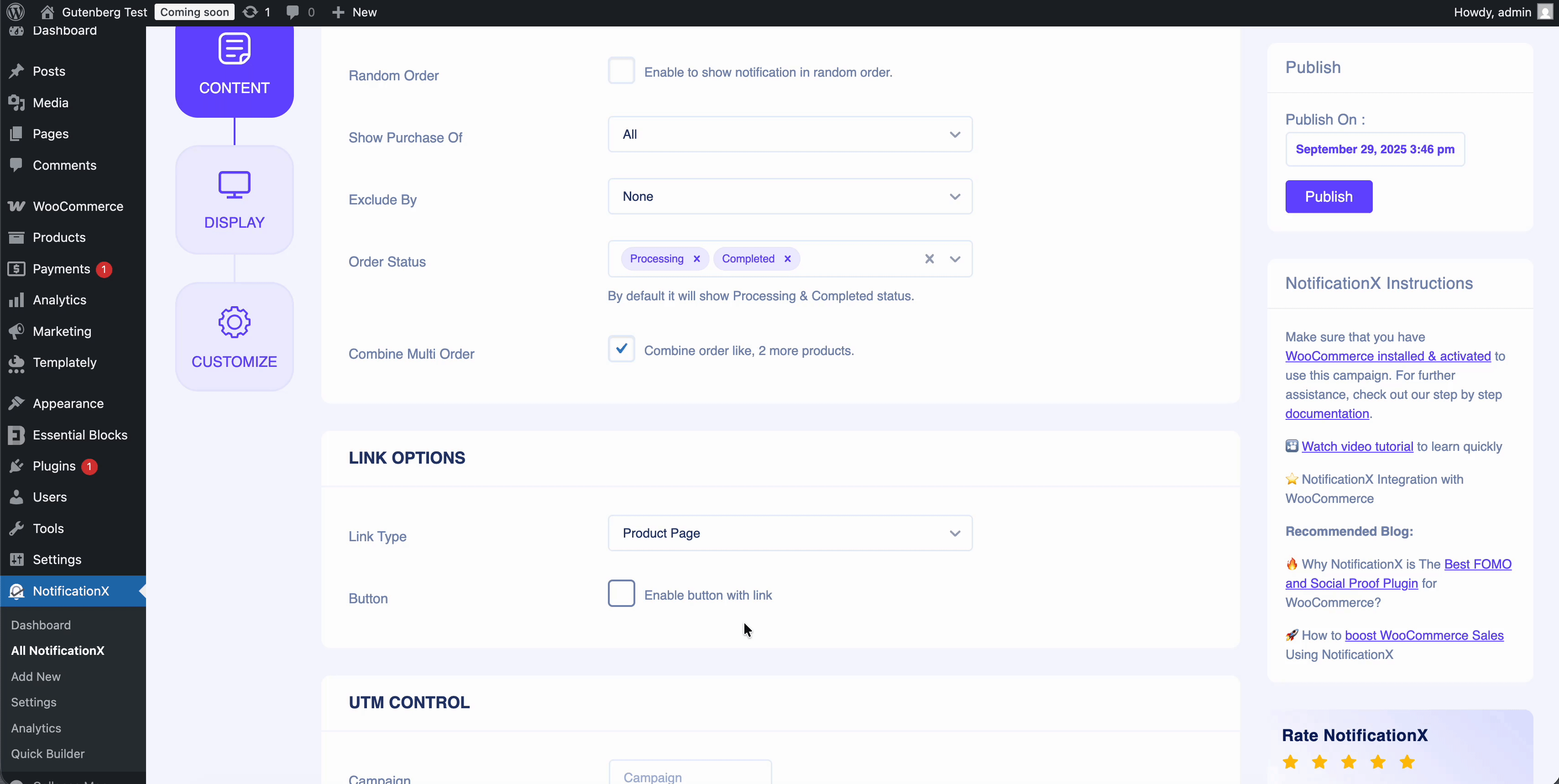This screenshot has height=784, width=1559.
Task: Remove the Completed order status tag
Action: [787, 259]
